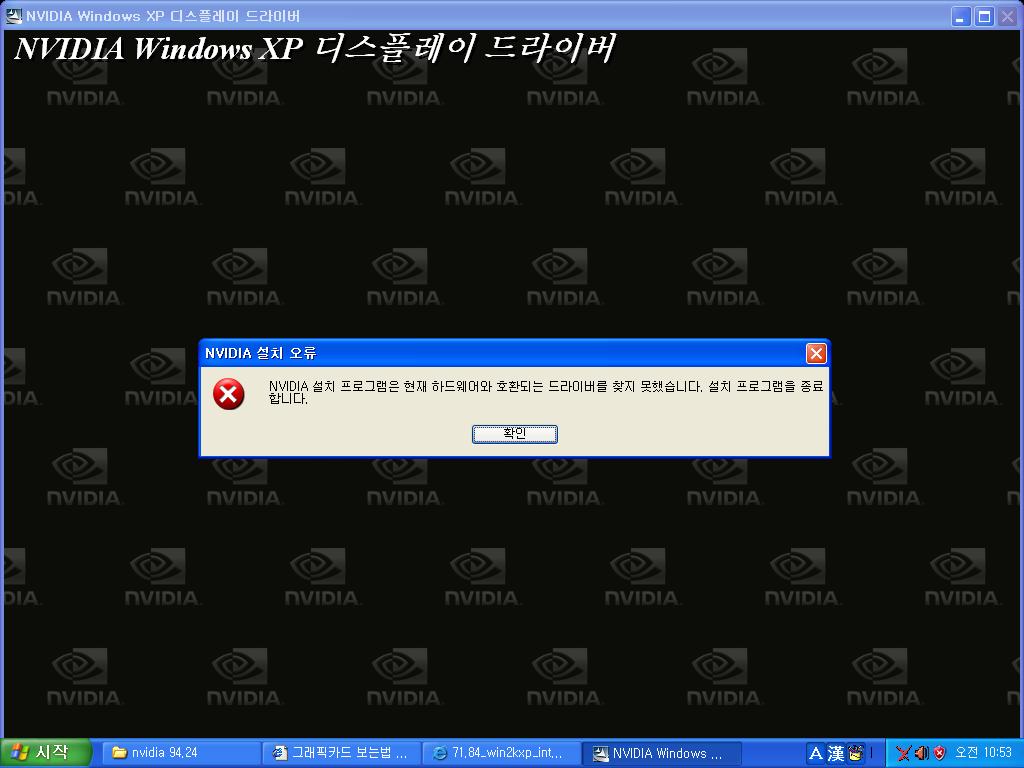This screenshot has width=1024, height=768.
Task: Click the installer icon in main title bar
Action: pos(14,16)
